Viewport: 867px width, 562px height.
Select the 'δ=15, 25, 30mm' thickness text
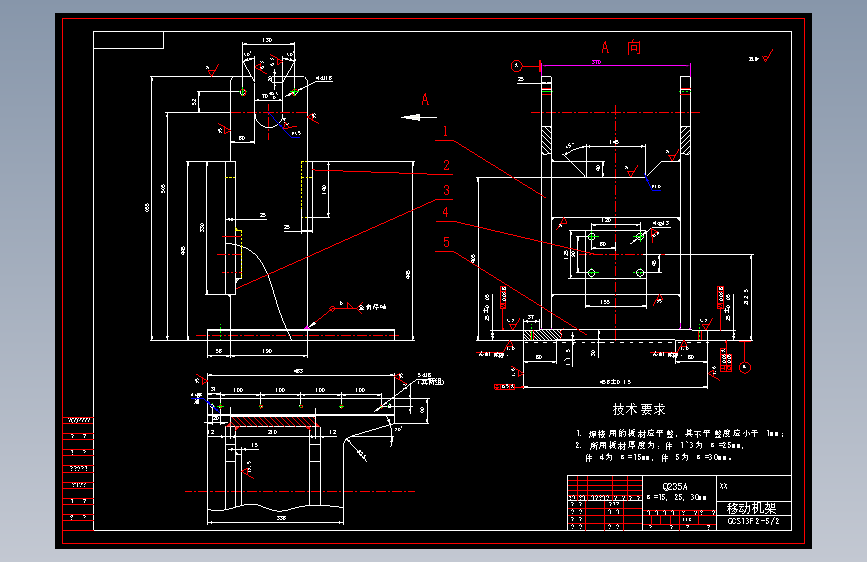pyautogui.click(x=676, y=497)
